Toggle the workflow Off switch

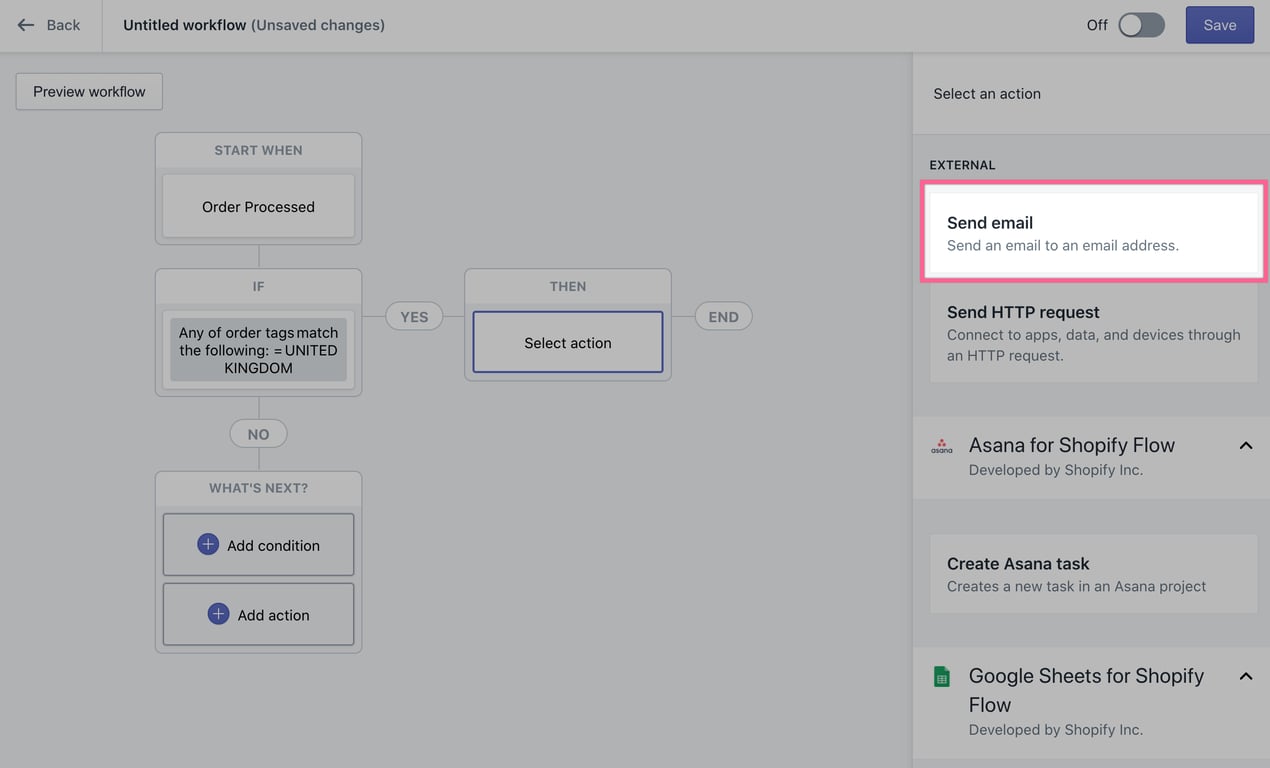pyautogui.click(x=1141, y=25)
